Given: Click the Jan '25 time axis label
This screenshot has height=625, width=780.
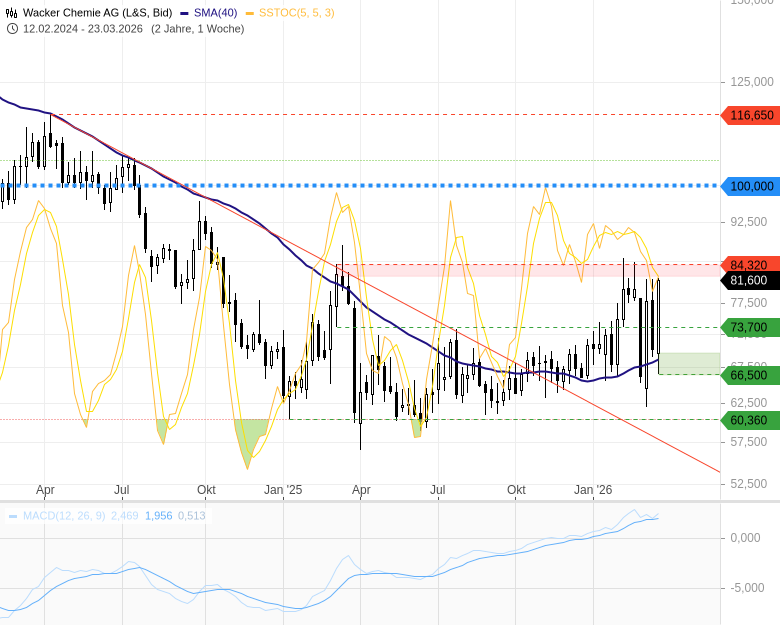Looking at the screenshot, I should [x=283, y=490].
